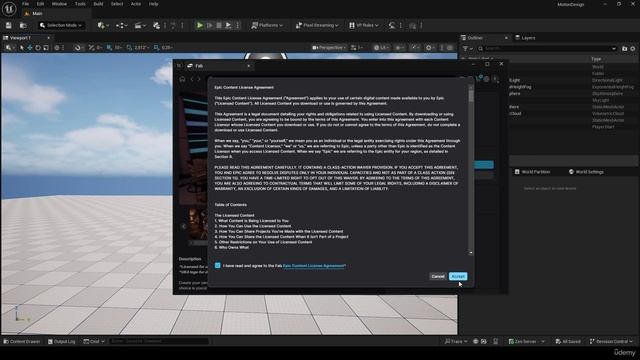Screen dimensions: 640x360
Task: Open the Perspective view dropdown
Action: [x=329, y=48]
